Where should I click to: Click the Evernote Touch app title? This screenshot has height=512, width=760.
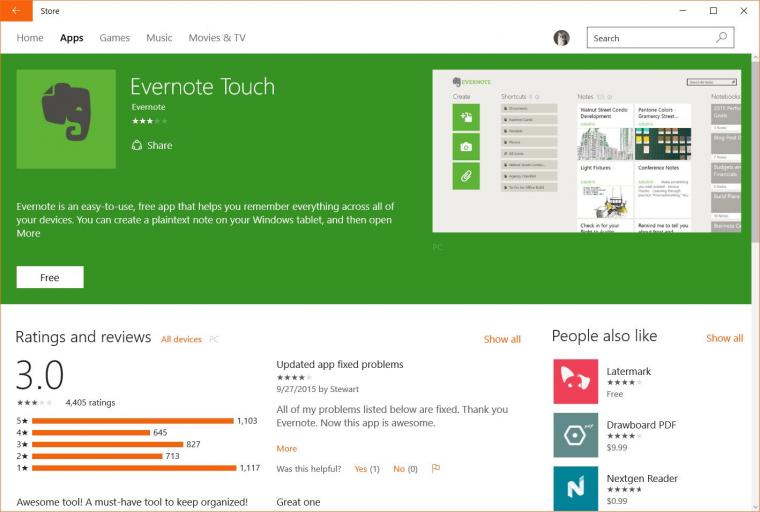coord(203,87)
